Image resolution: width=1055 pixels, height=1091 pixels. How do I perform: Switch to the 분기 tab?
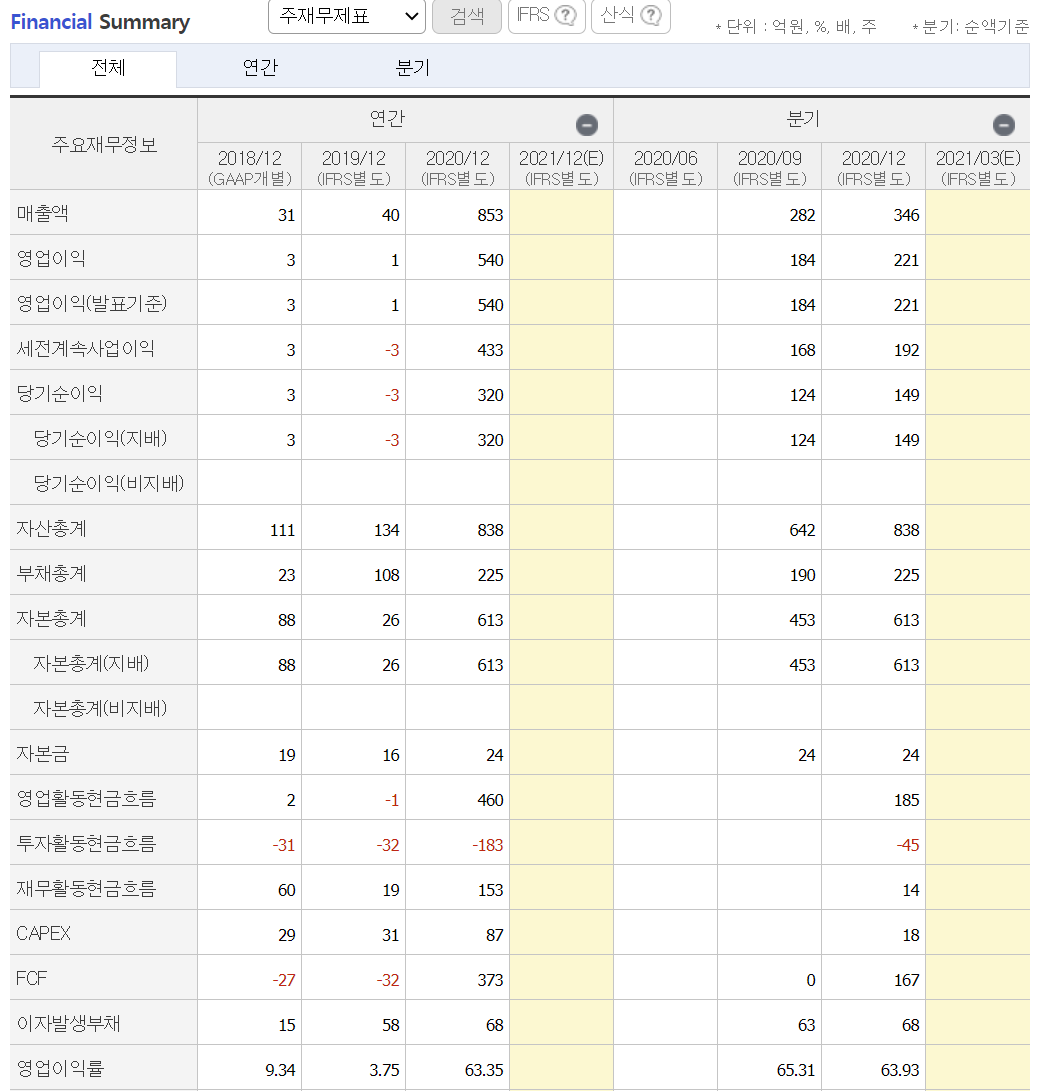[412, 68]
